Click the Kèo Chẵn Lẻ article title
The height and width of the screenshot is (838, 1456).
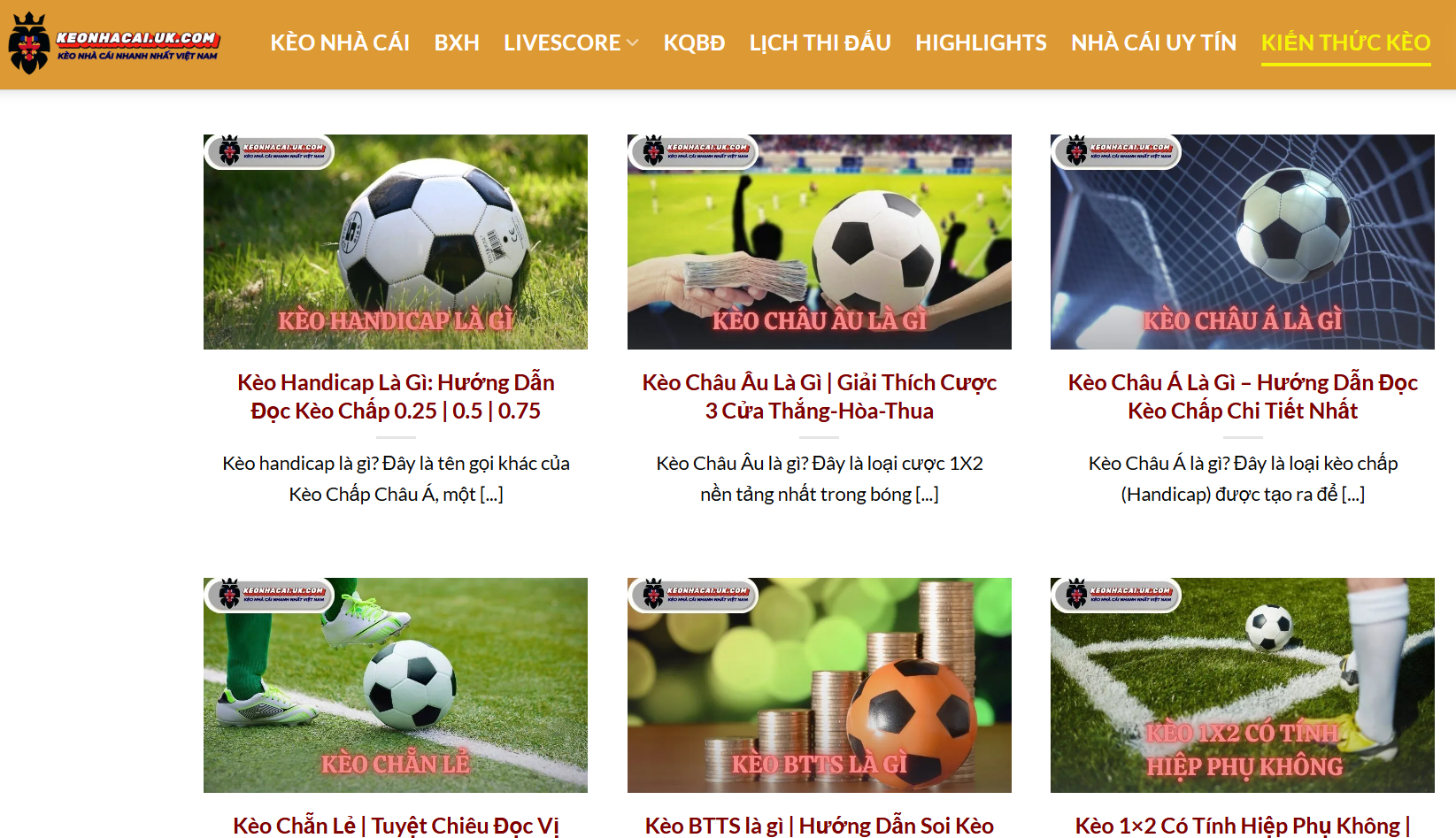(396, 826)
